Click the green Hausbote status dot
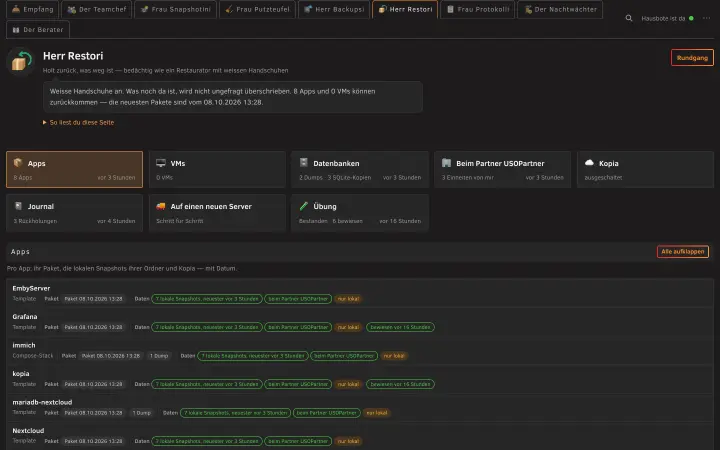This screenshot has height=450, width=720. tap(691, 18)
